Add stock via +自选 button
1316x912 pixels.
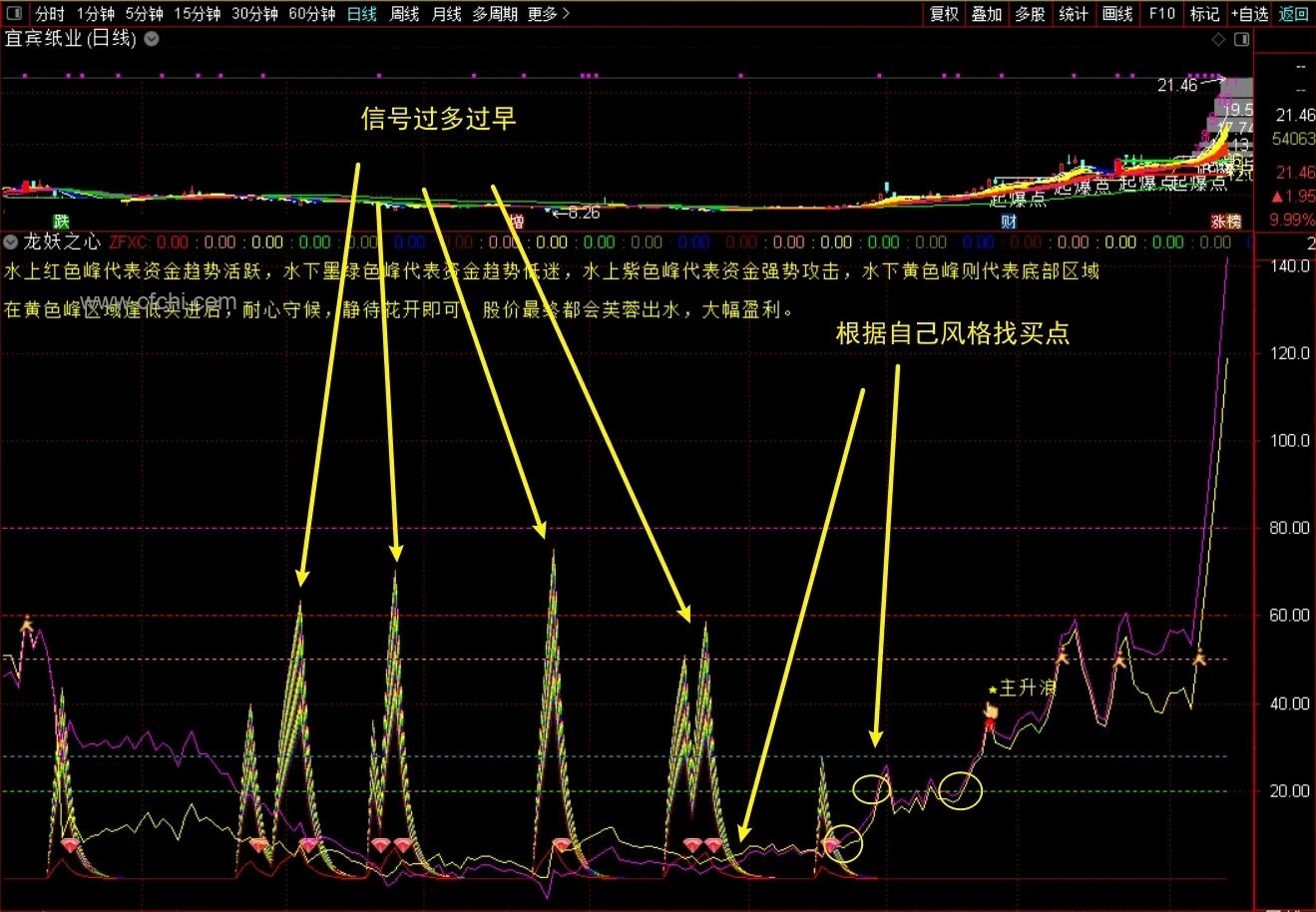coord(1249,13)
